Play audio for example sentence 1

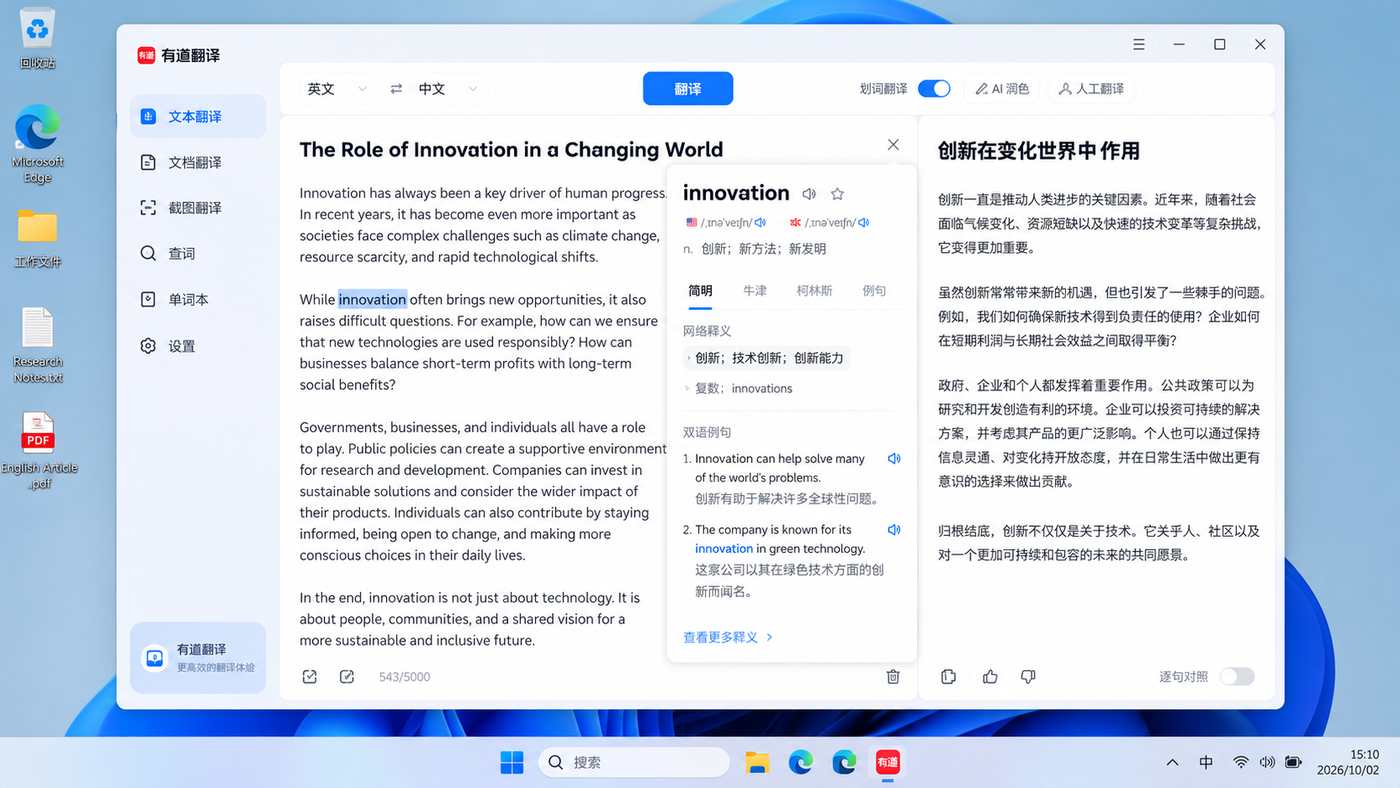point(894,459)
